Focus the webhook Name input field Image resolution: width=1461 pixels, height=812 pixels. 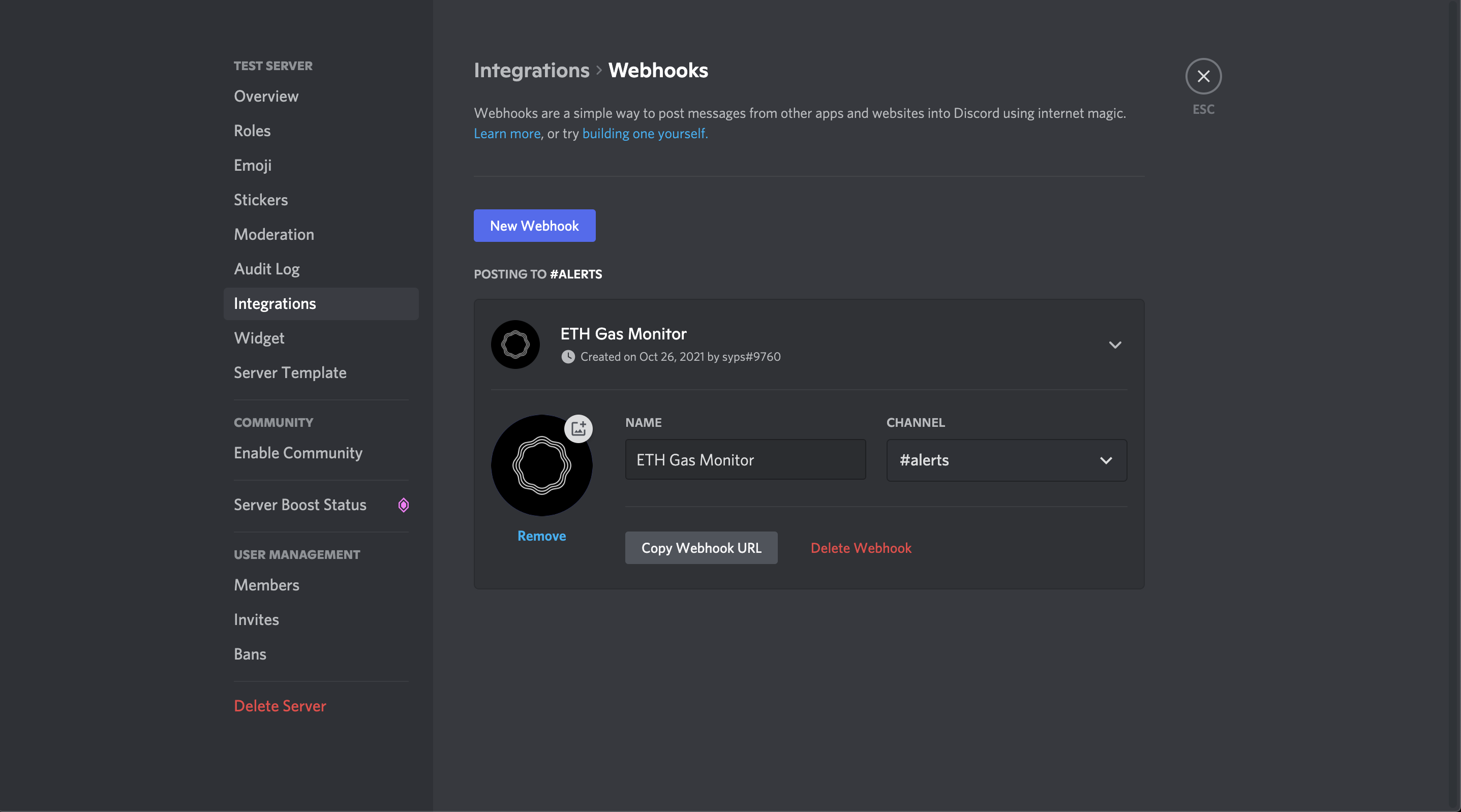tap(745, 460)
